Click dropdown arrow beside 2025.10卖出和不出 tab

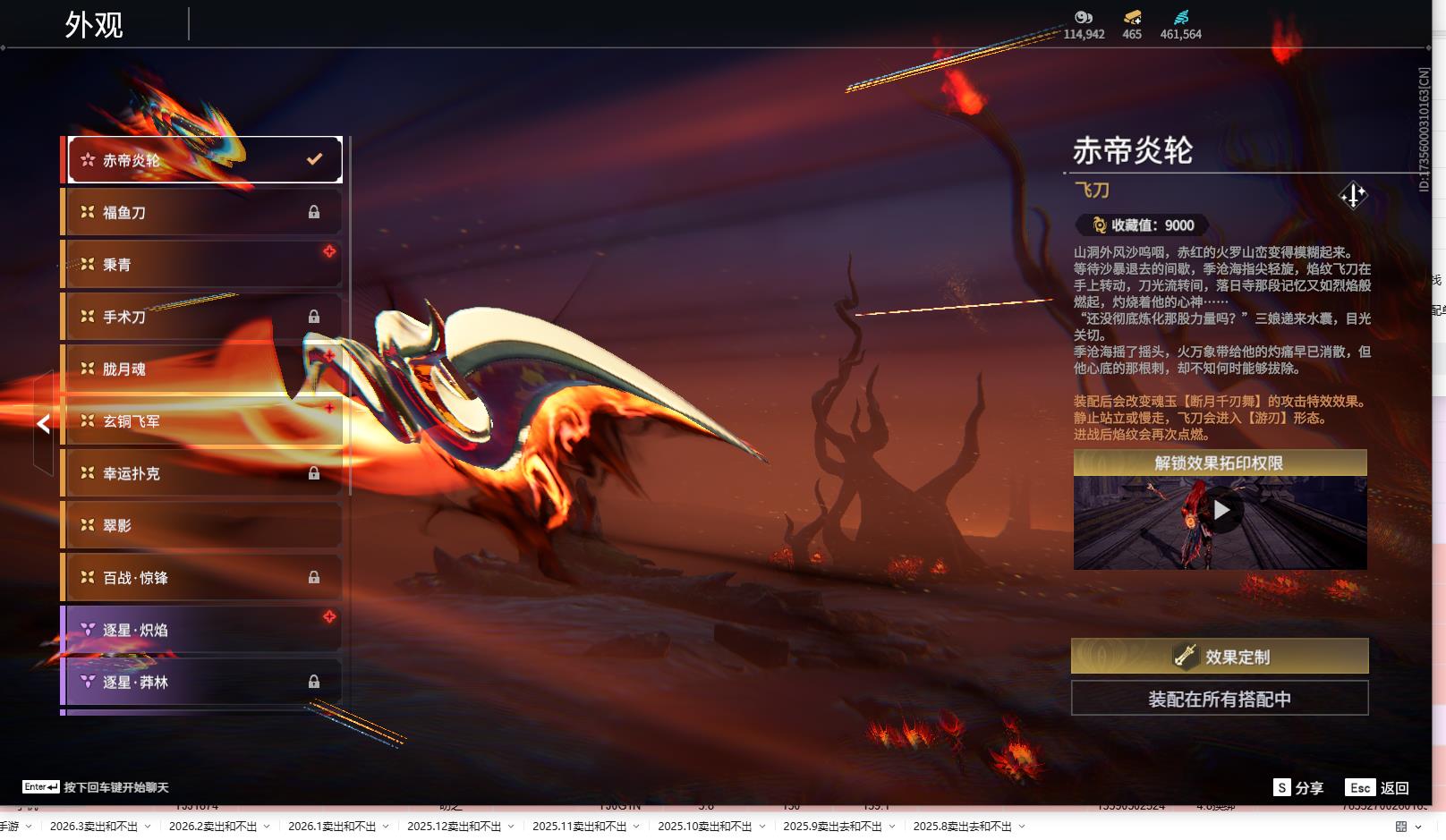pyautogui.click(x=761, y=827)
